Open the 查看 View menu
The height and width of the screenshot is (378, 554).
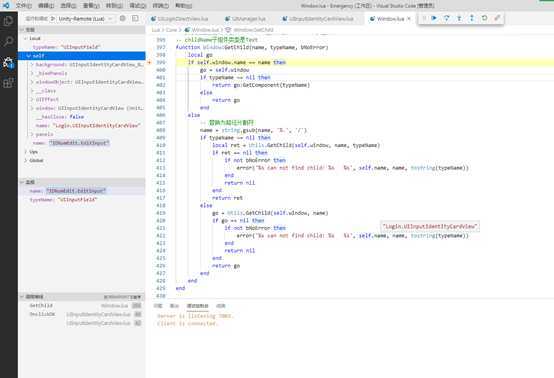(x=91, y=6)
